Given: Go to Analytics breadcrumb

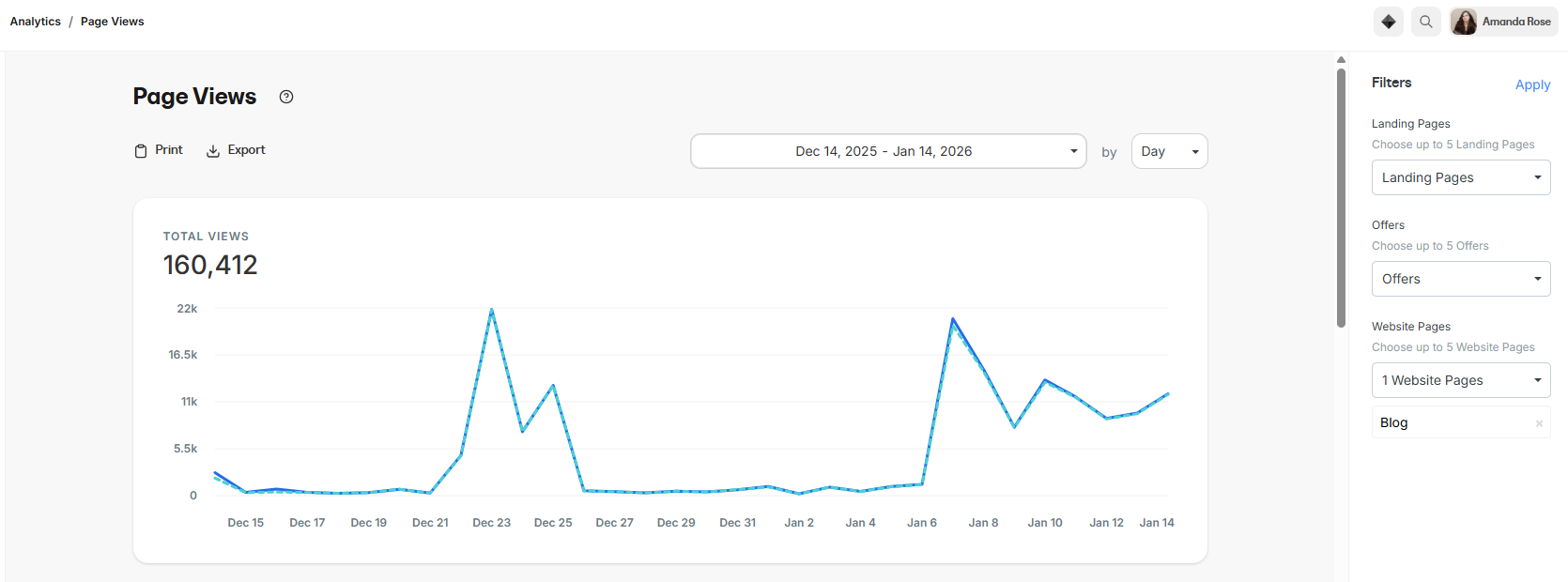Looking at the screenshot, I should point(36,22).
